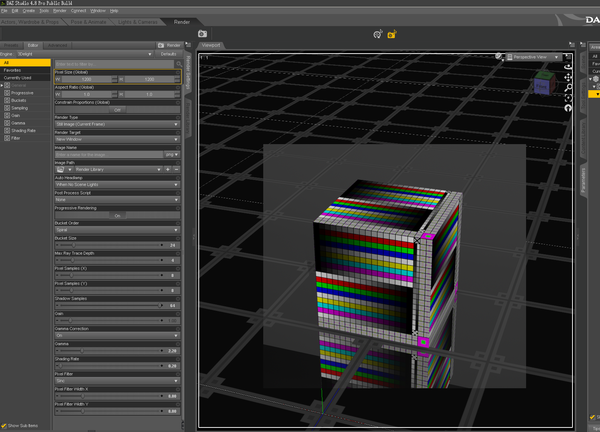Open Render Settings pane options menu icon
Screen dimensions: 600x432
(x=188, y=45)
